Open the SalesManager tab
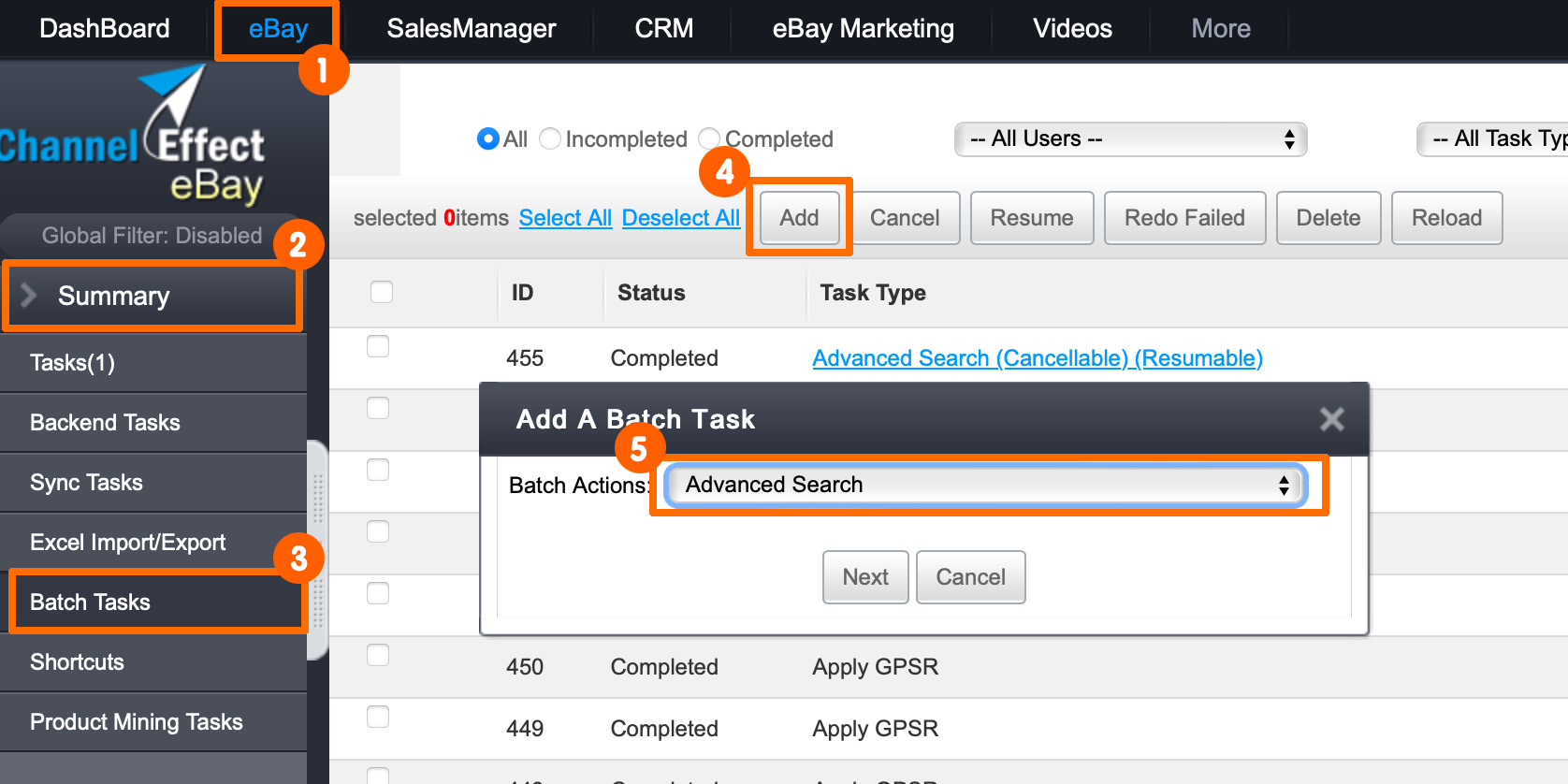This screenshot has height=784, width=1568. [472, 28]
